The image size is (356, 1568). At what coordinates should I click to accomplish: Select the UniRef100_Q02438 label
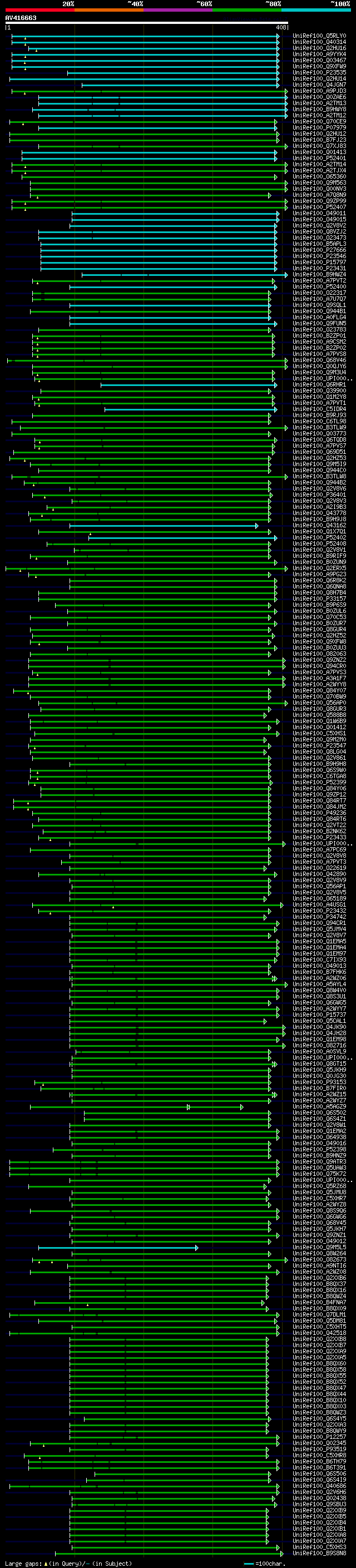click(319, 1498)
